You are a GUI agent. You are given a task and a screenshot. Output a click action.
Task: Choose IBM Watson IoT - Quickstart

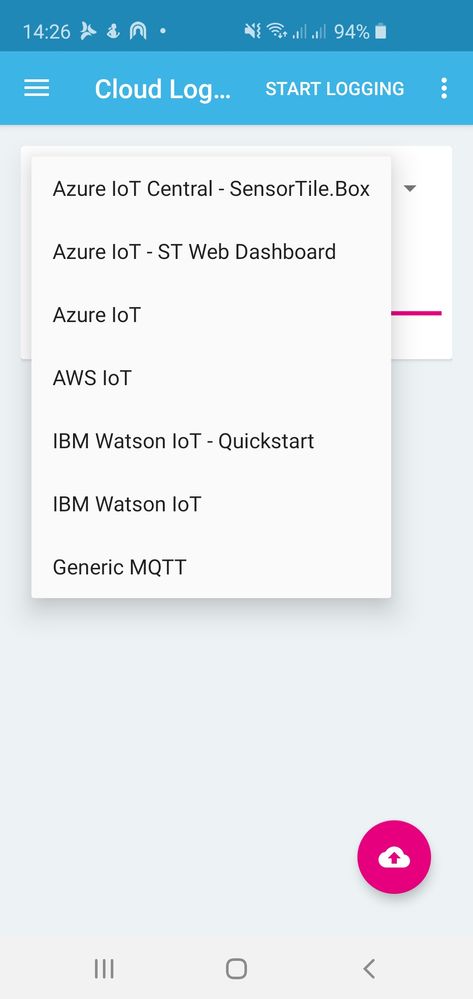211,441
